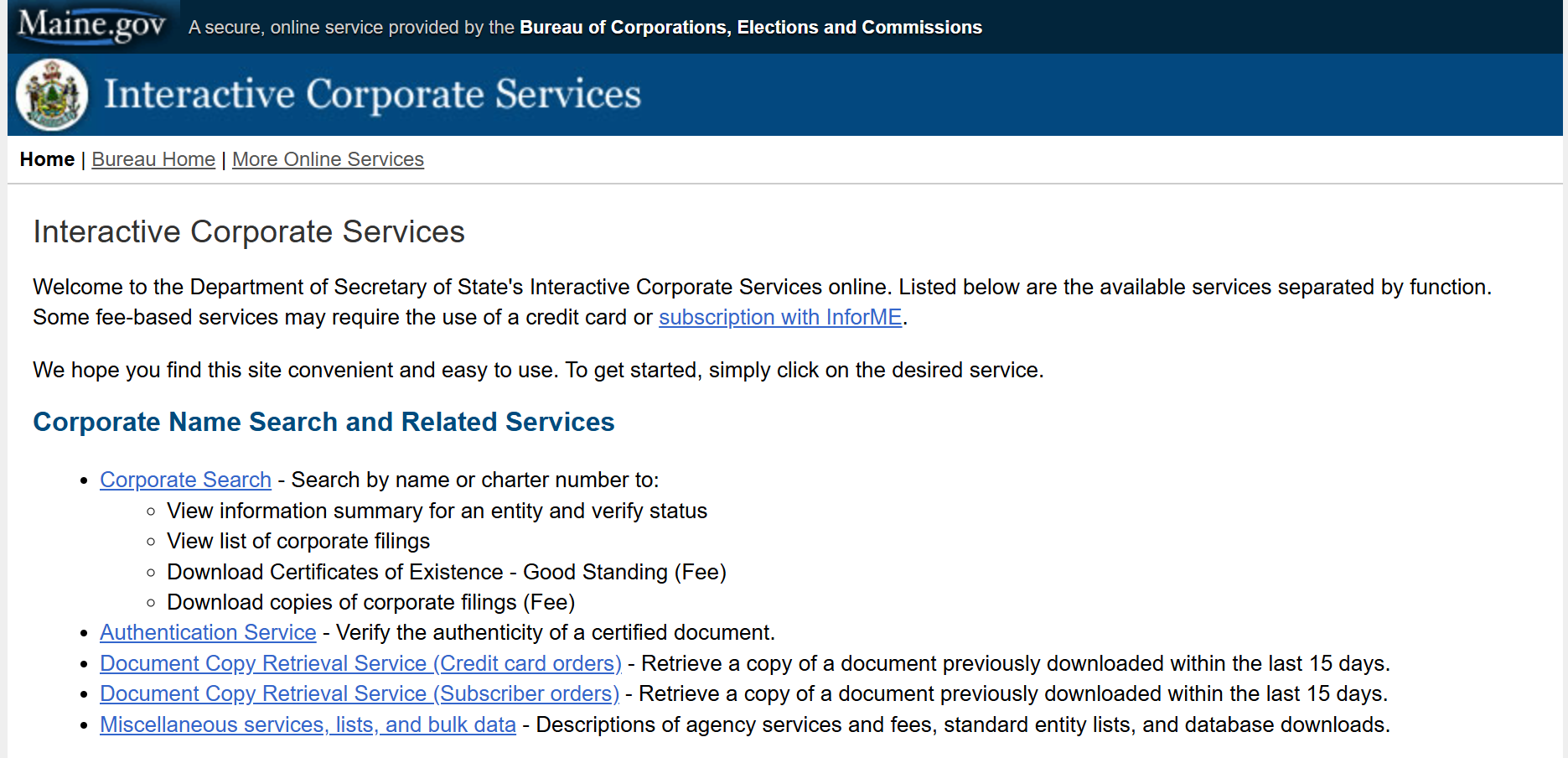Click 'View list of corporate filings' text
Screen dimensions: 1568x758
[x=298, y=541]
